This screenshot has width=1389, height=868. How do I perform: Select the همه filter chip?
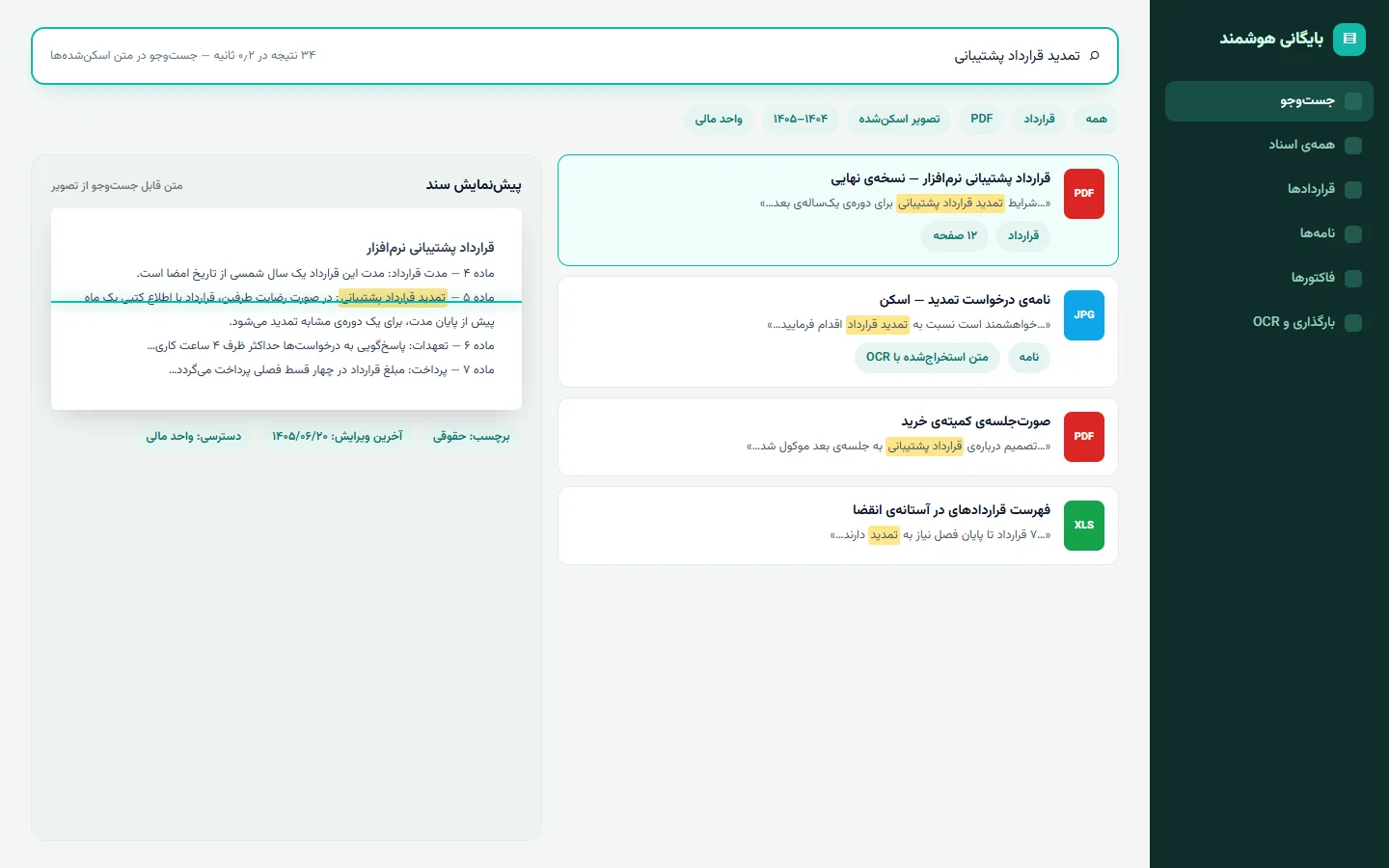point(1097,120)
